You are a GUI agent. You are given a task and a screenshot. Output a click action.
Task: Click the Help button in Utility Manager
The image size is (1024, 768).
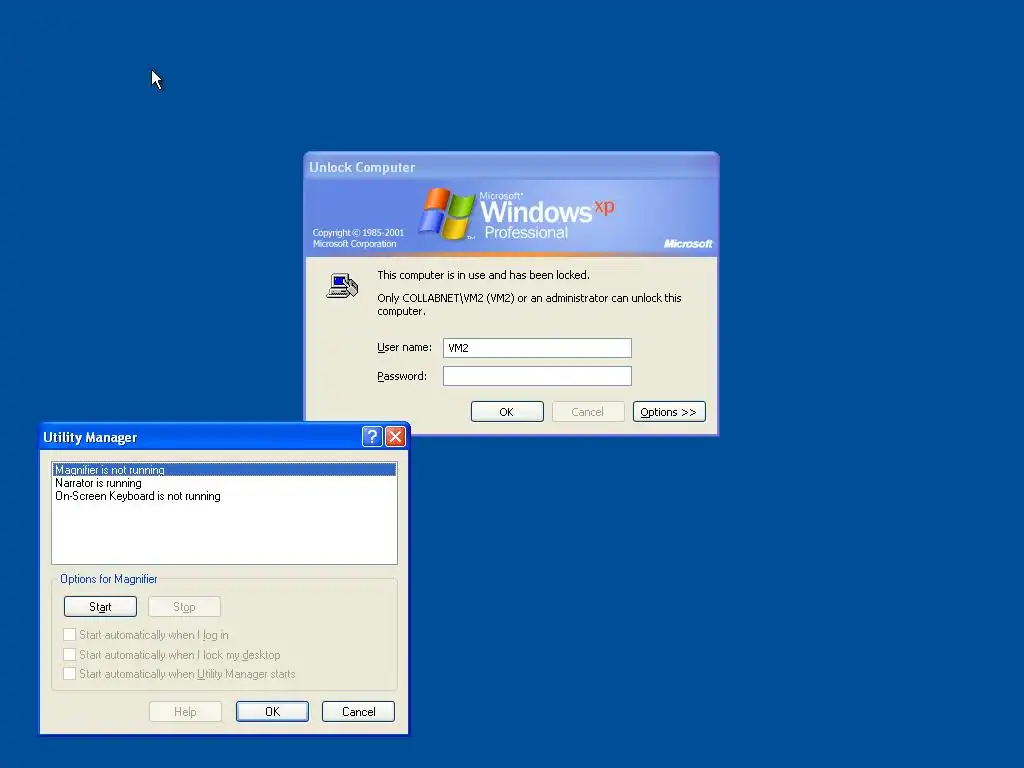pyautogui.click(x=185, y=712)
